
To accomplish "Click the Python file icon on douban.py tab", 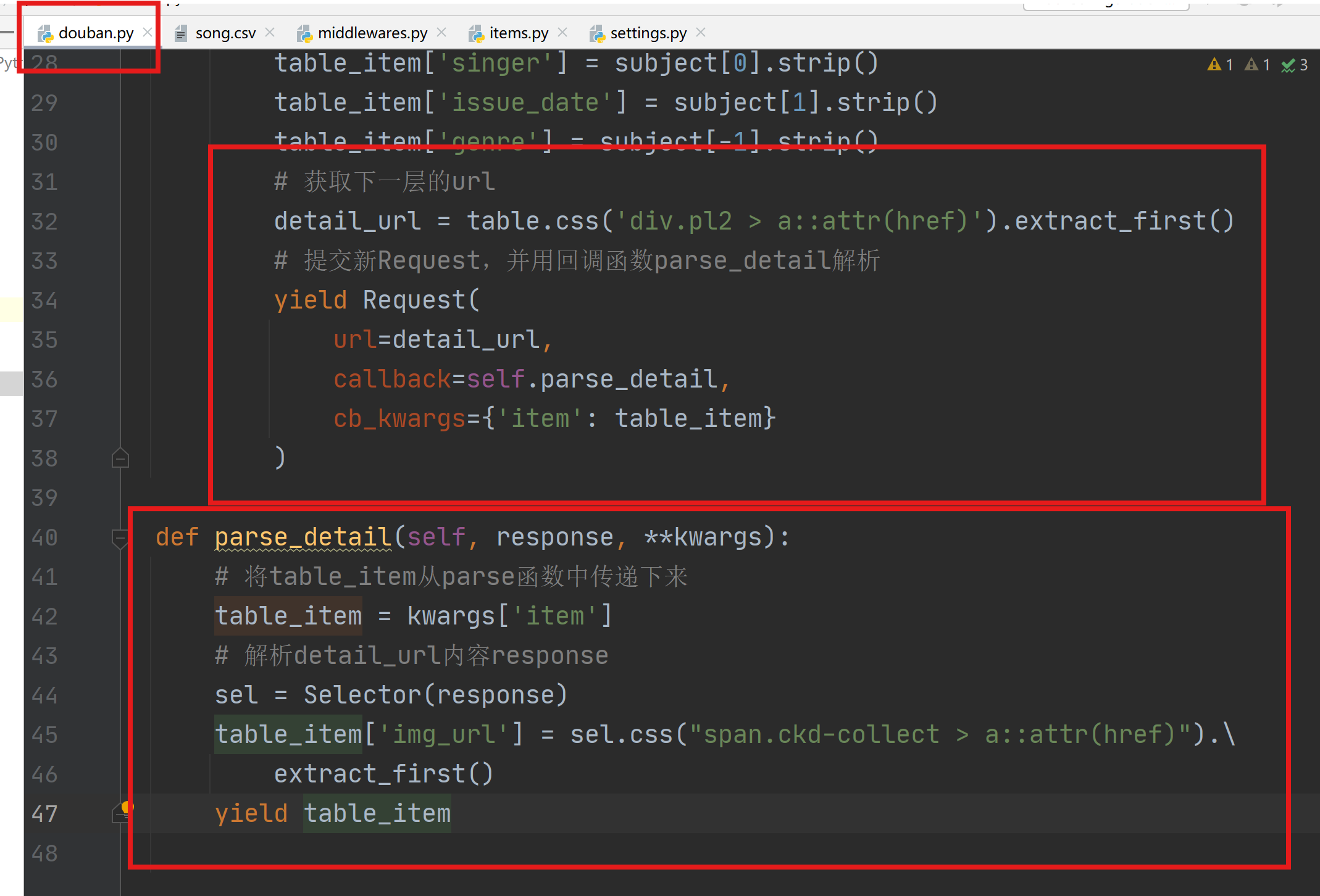I will coord(45,33).
